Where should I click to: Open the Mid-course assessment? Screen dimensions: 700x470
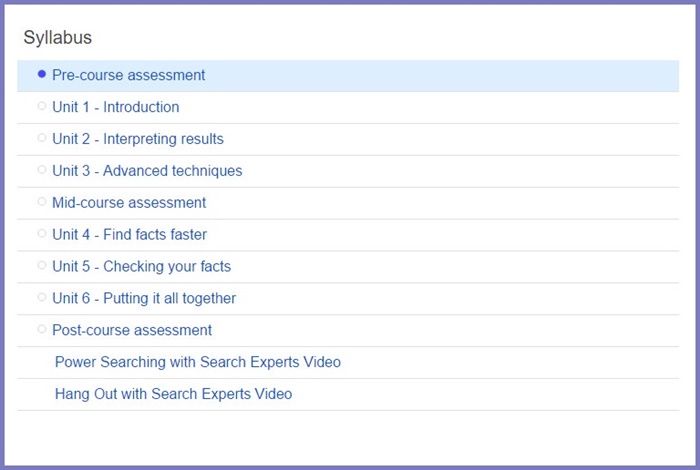click(x=129, y=203)
